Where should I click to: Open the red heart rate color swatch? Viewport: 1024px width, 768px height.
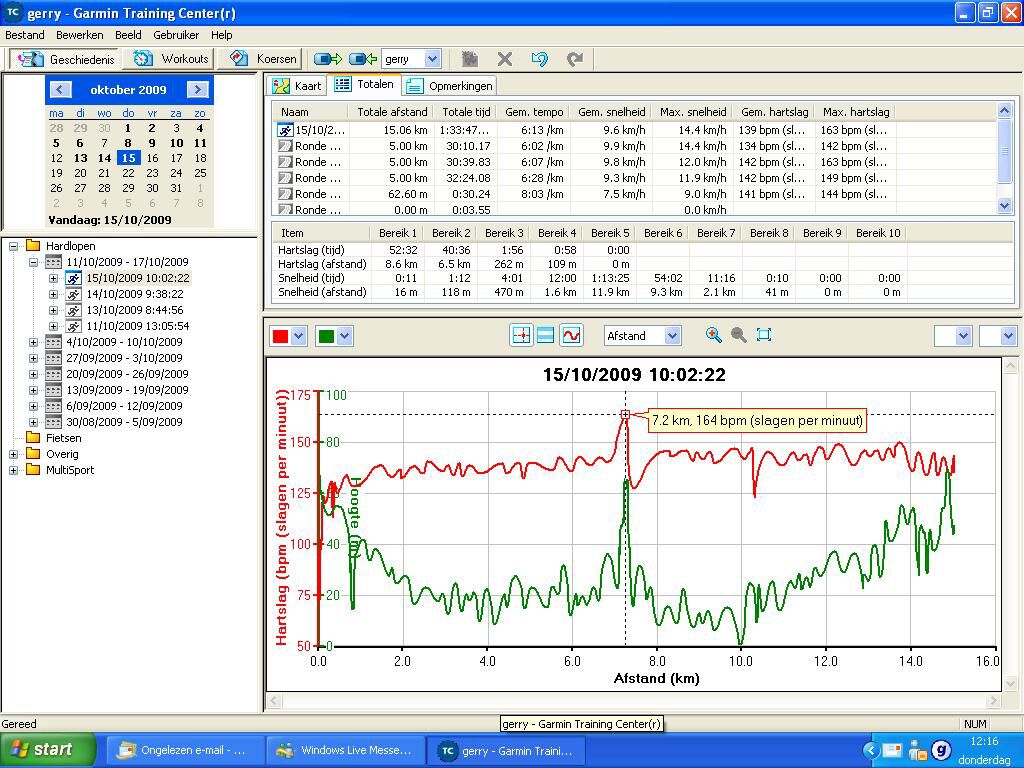pyautogui.click(x=281, y=336)
